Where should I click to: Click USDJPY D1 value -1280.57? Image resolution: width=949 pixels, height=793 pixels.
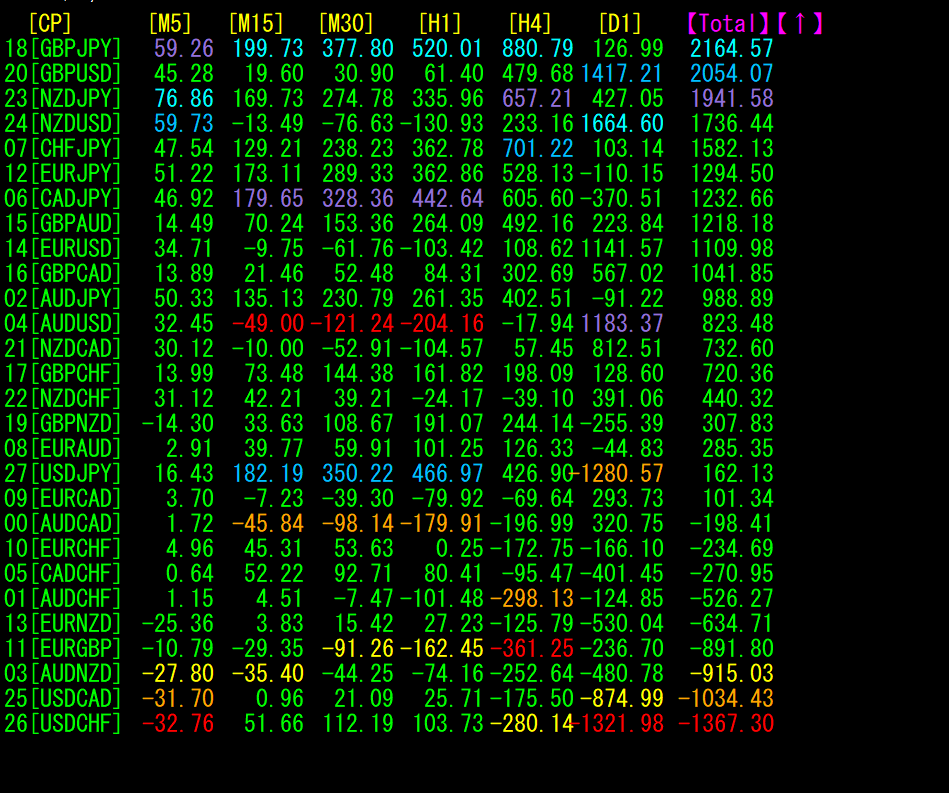click(617, 473)
